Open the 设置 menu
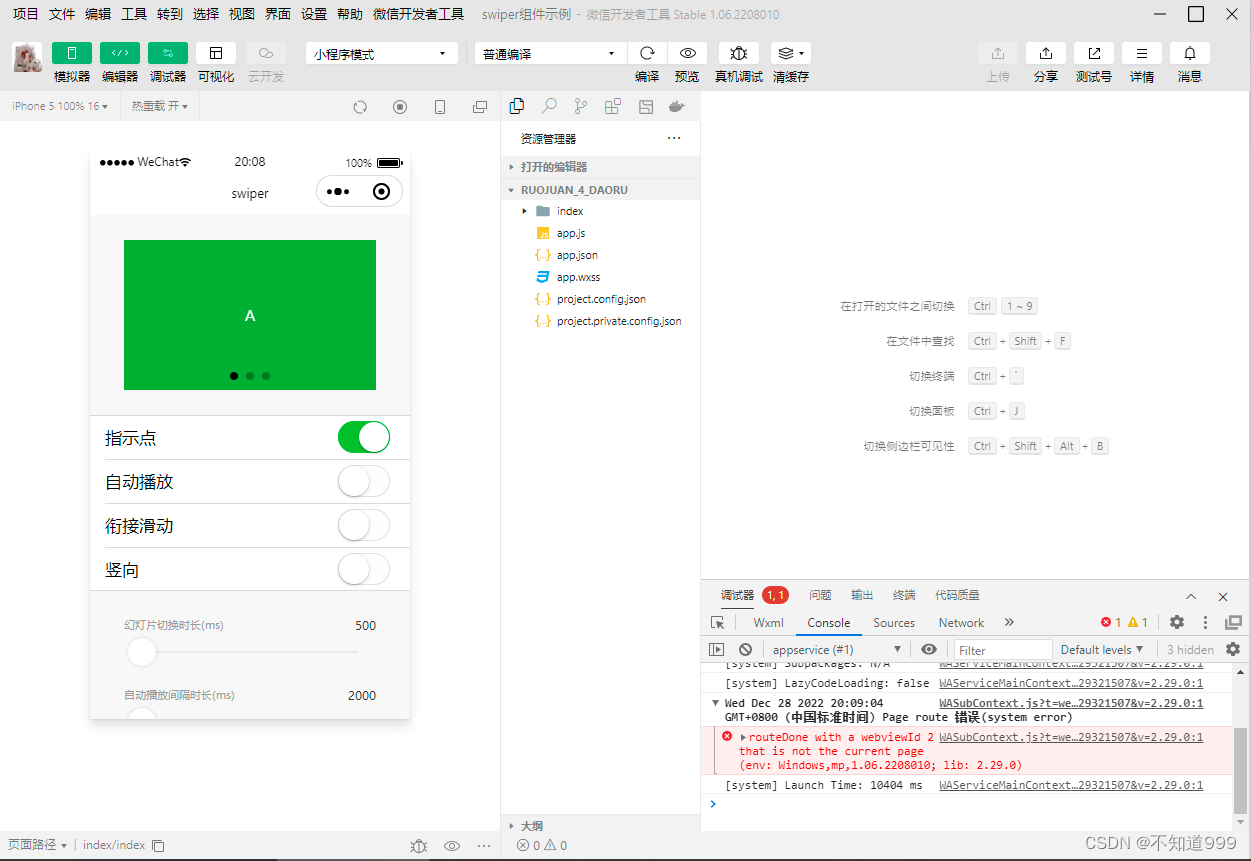The image size is (1251, 861). coord(314,14)
